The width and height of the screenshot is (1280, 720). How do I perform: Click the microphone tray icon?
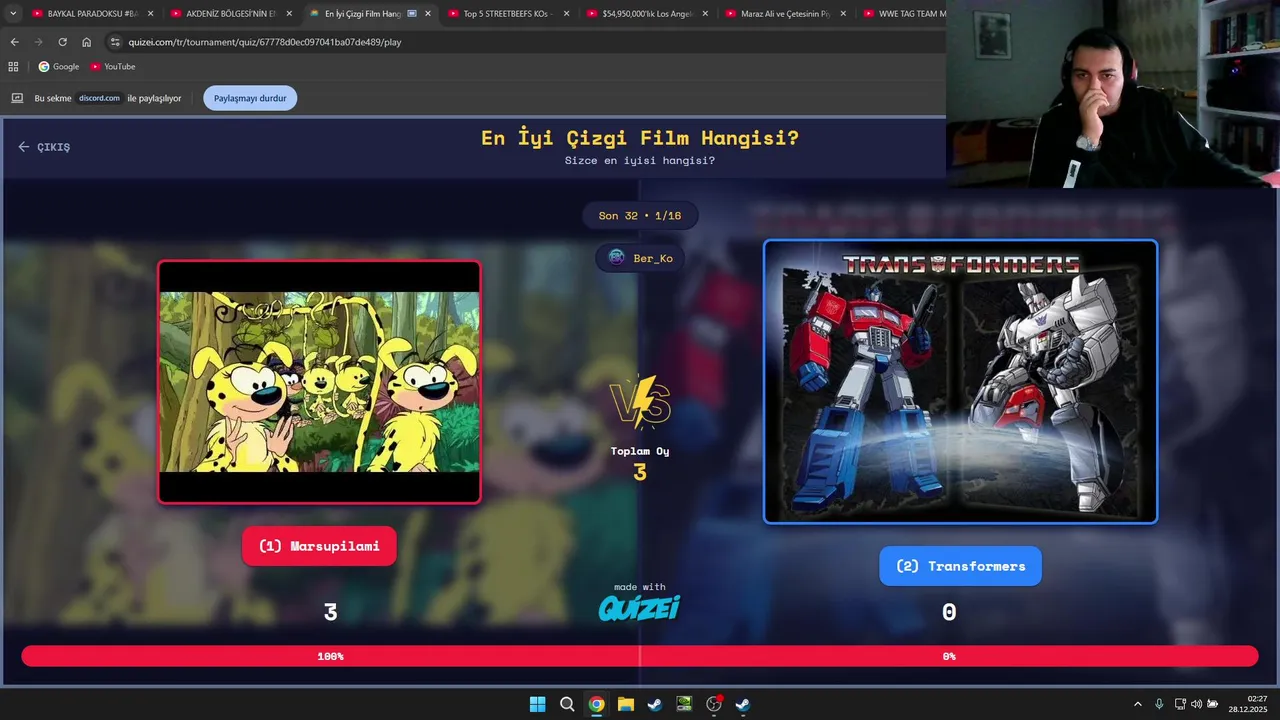(x=1159, y=704)
